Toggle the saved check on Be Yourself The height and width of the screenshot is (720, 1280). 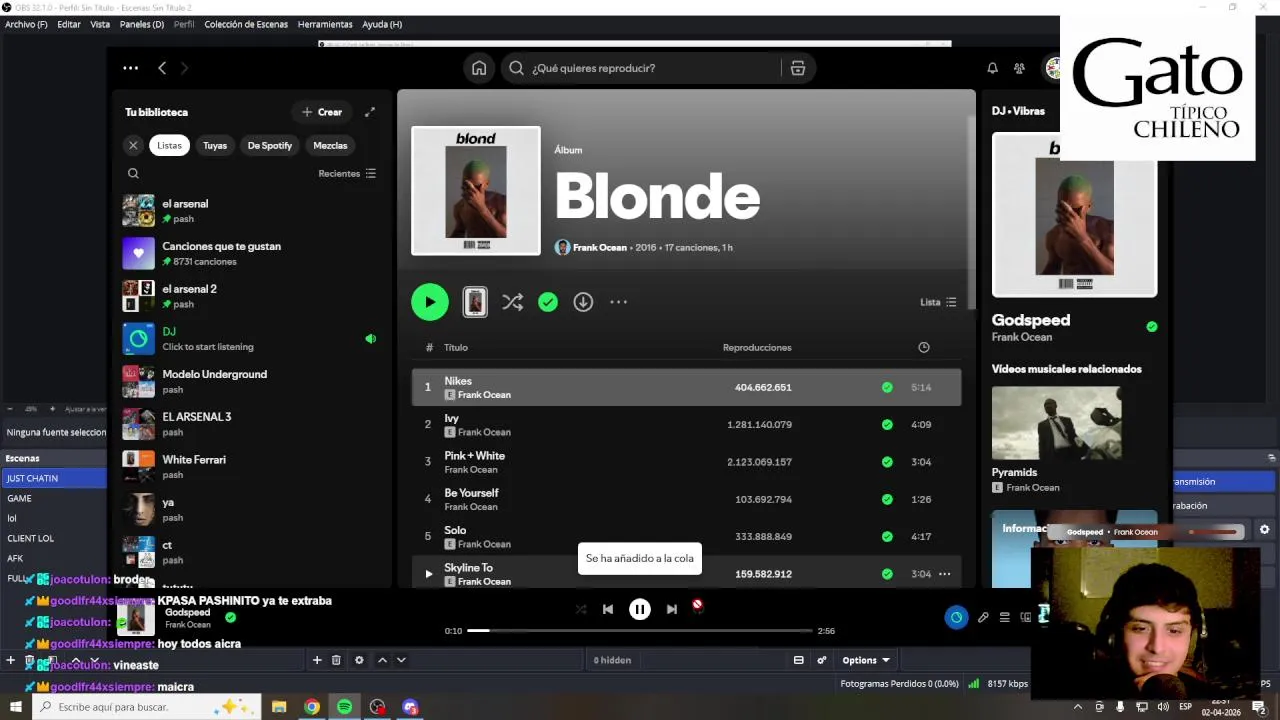[x=887, y=499]
